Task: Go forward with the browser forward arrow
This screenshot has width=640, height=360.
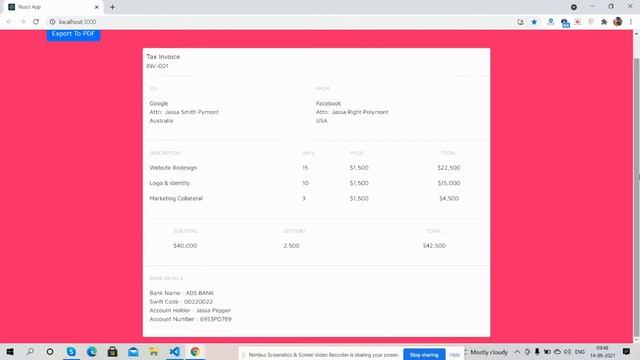Action: [x=22, y=22]
